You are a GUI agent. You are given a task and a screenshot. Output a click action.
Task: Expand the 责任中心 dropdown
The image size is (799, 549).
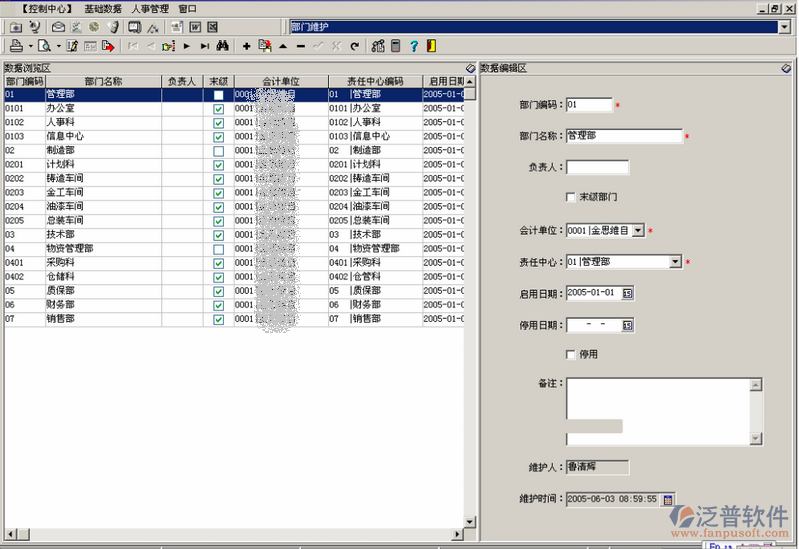pos(675,262)
